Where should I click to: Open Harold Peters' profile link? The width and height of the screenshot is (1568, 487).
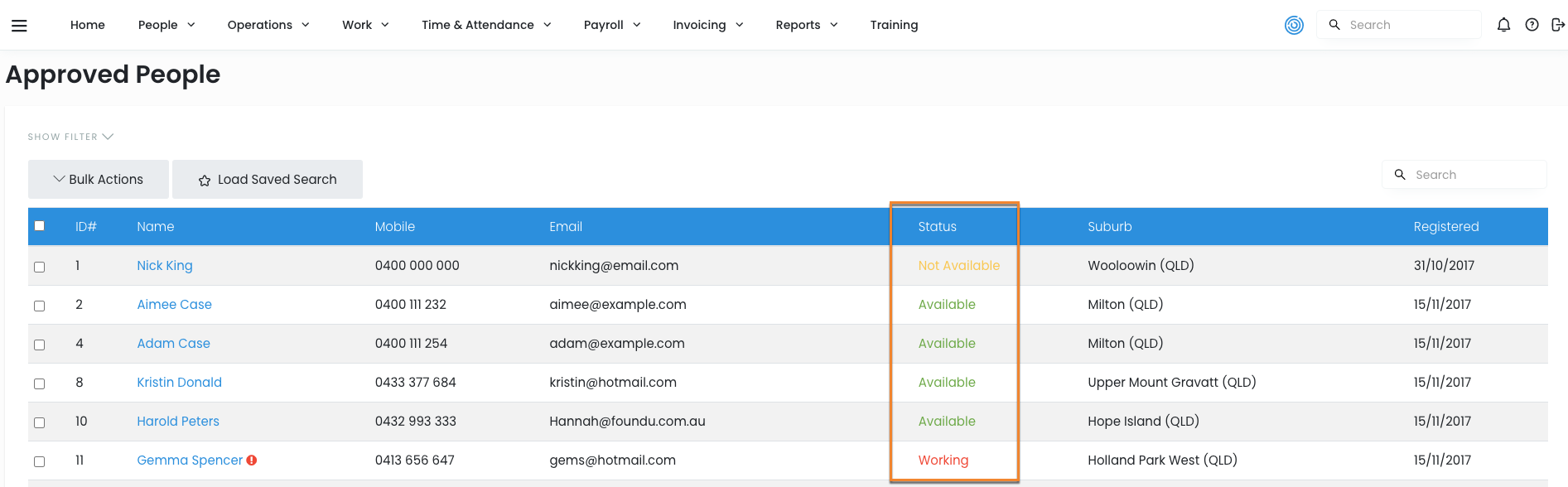(x=178, y=422)
